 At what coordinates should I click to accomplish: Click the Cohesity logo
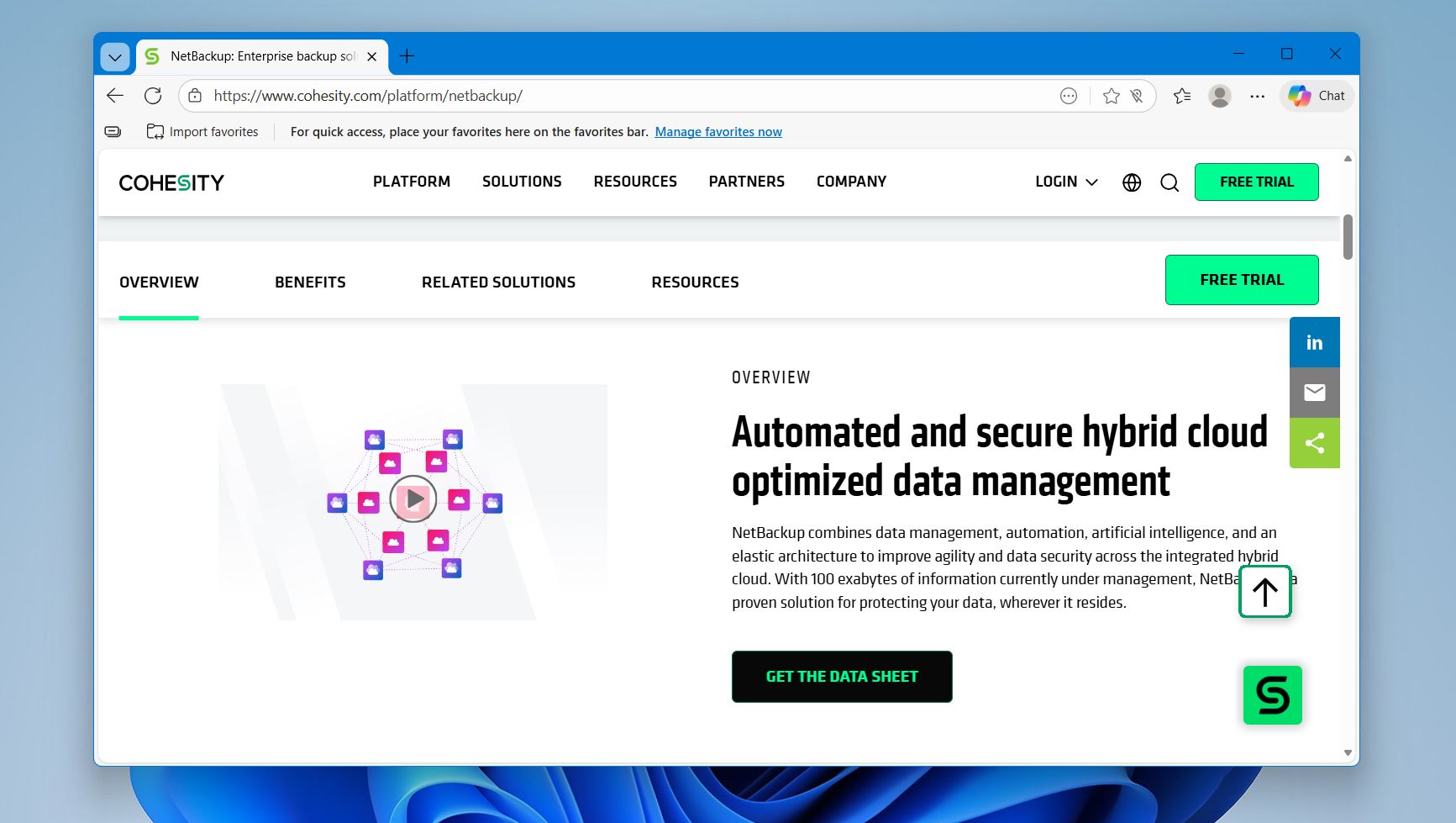pos(171,182)
